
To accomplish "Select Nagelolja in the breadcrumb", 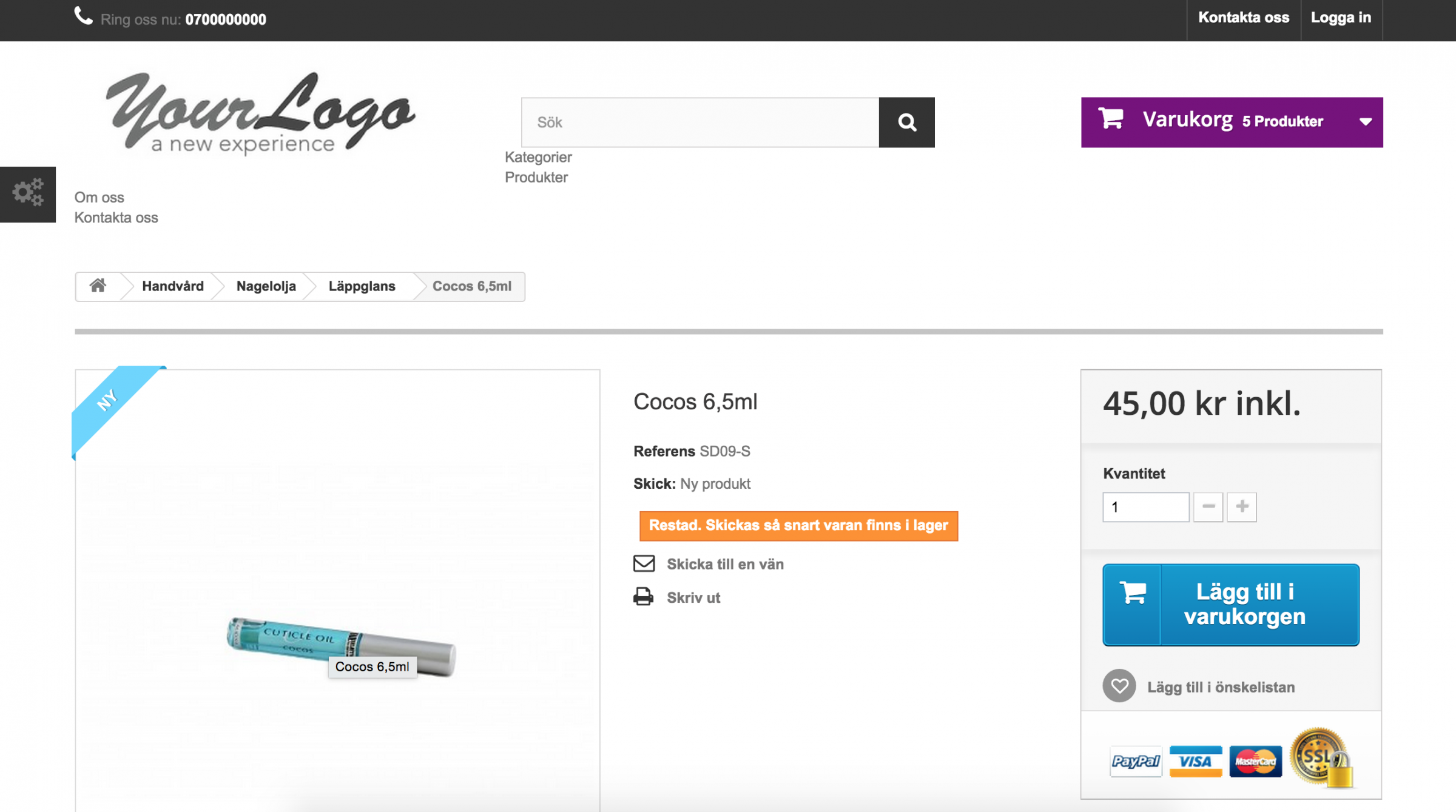I will [266, 286].
